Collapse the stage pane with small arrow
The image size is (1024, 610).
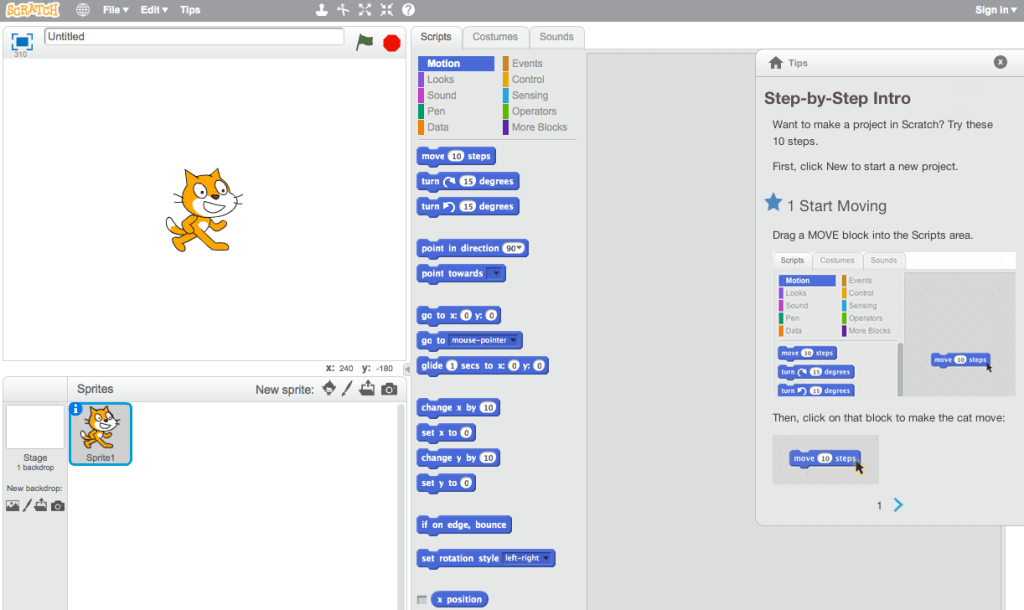point(407,369)
